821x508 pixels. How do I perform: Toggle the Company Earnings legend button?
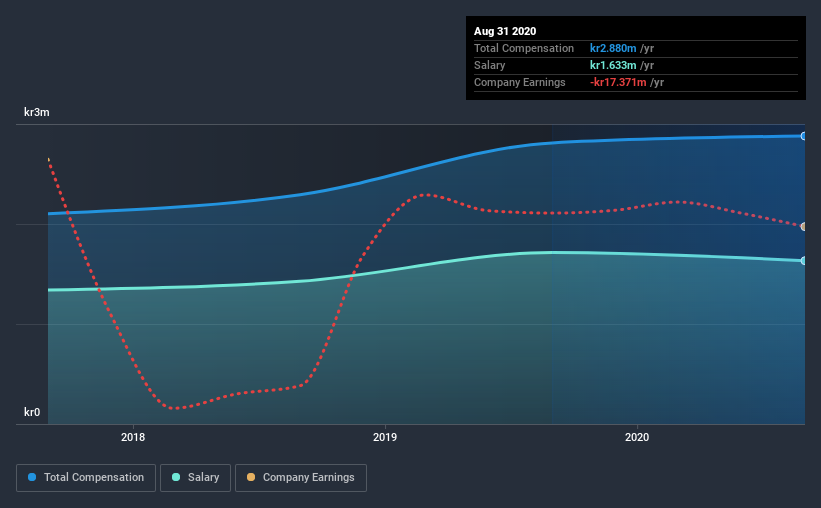[x=301, y=478]
